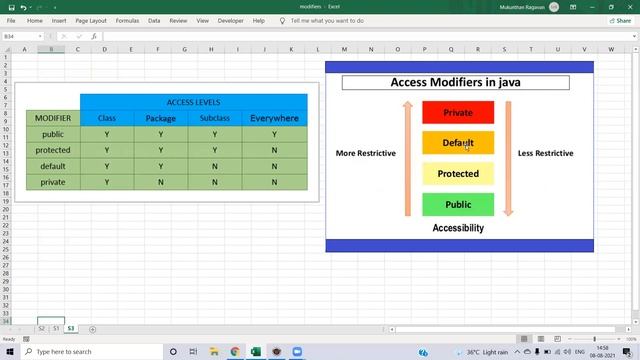Click the Type here to search box
640x360 pixels.
point(91,351)
